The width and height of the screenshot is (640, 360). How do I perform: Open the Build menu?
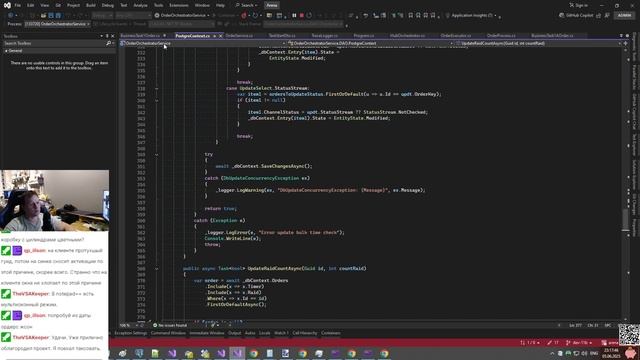[x=91, y=5]
